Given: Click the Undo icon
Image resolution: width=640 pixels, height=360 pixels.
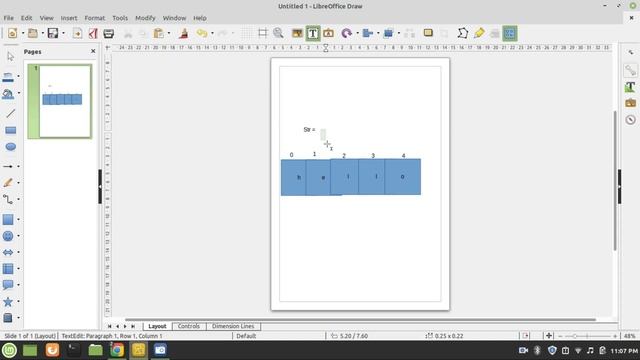Looking at the screenshot, I should pyautogui.click(x=202, y=33).
